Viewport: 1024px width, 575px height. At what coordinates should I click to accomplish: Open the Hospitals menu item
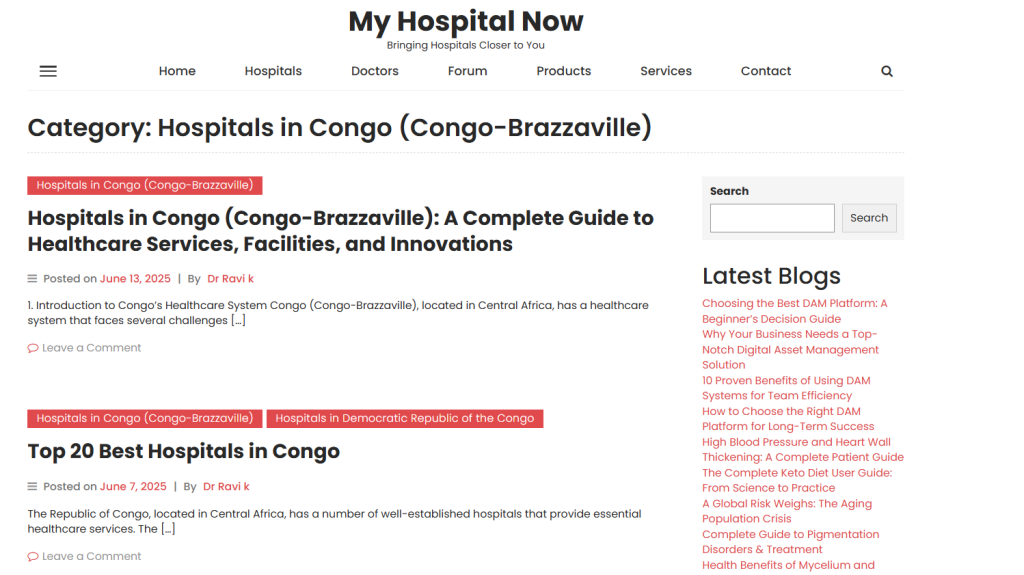pos(273,71)
